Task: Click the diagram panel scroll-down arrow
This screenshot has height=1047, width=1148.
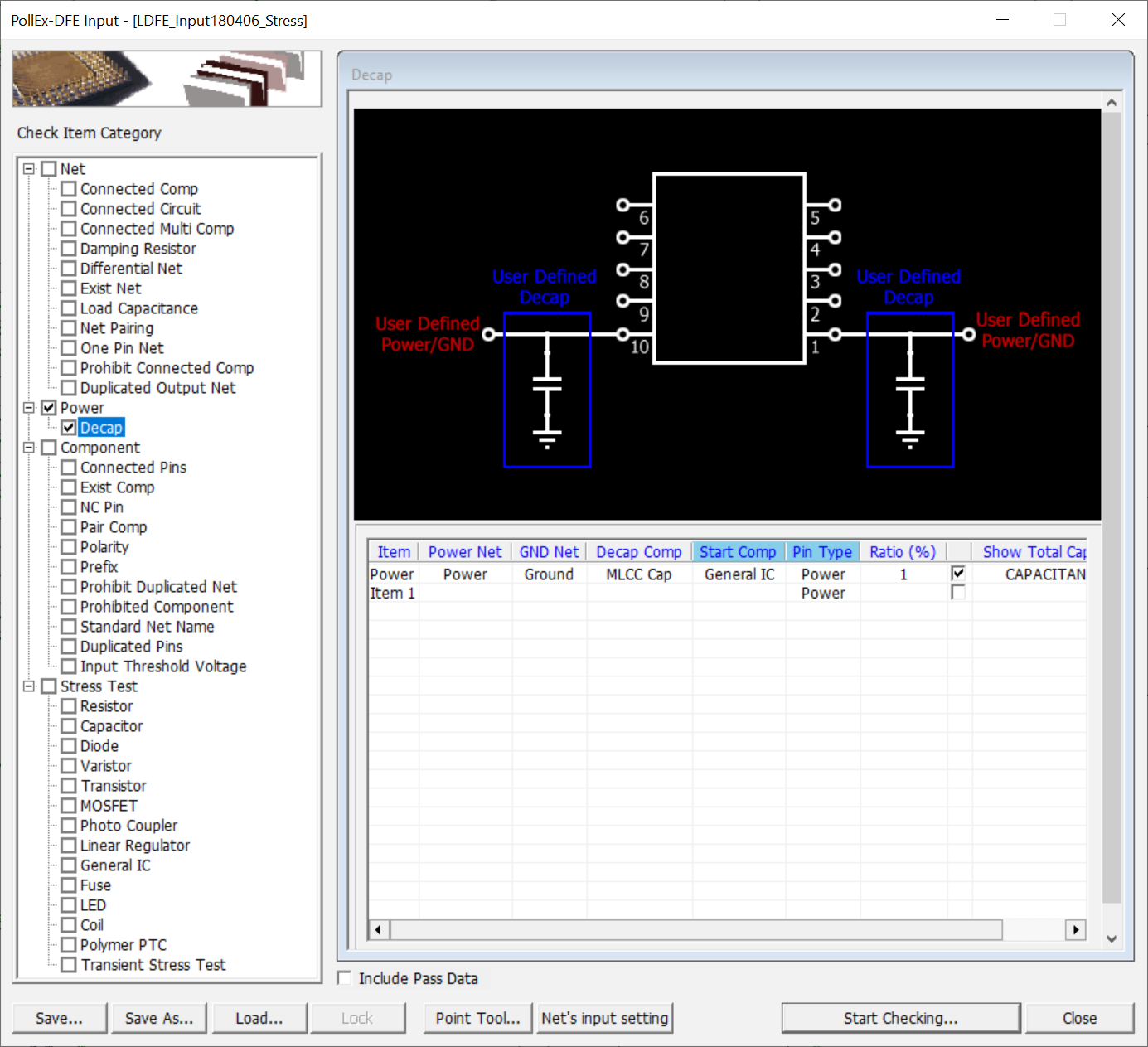Action: tap(1112, 938)
